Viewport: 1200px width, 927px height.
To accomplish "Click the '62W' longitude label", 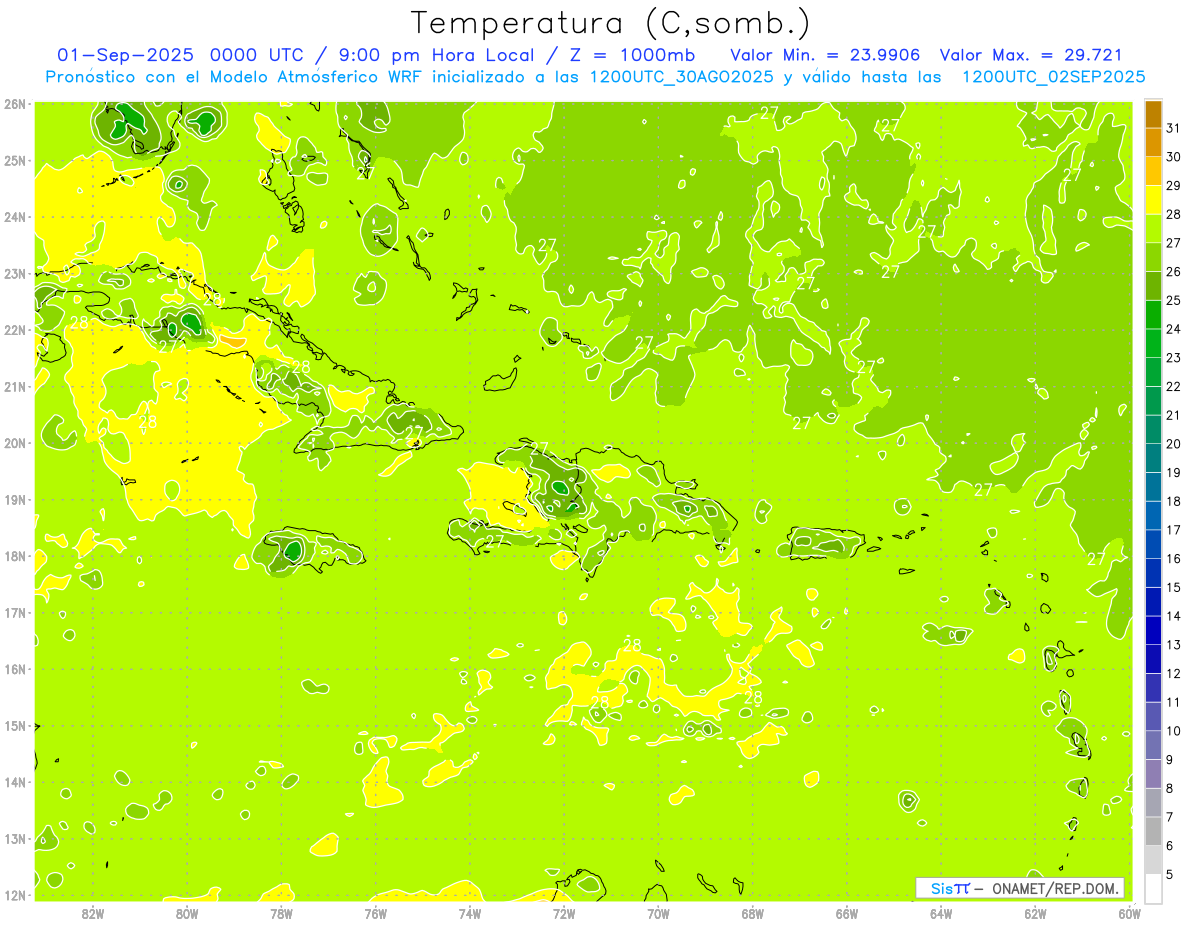I will 1035,913.
